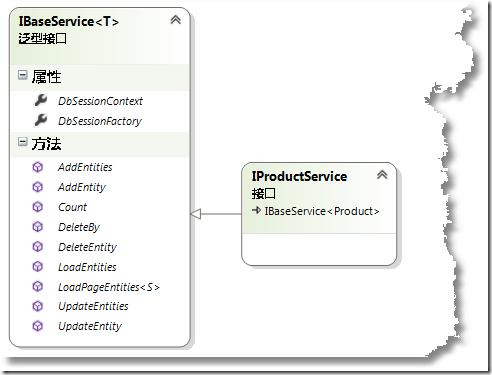Select the Count method
492x375 pixels.
tap(72, 207)
